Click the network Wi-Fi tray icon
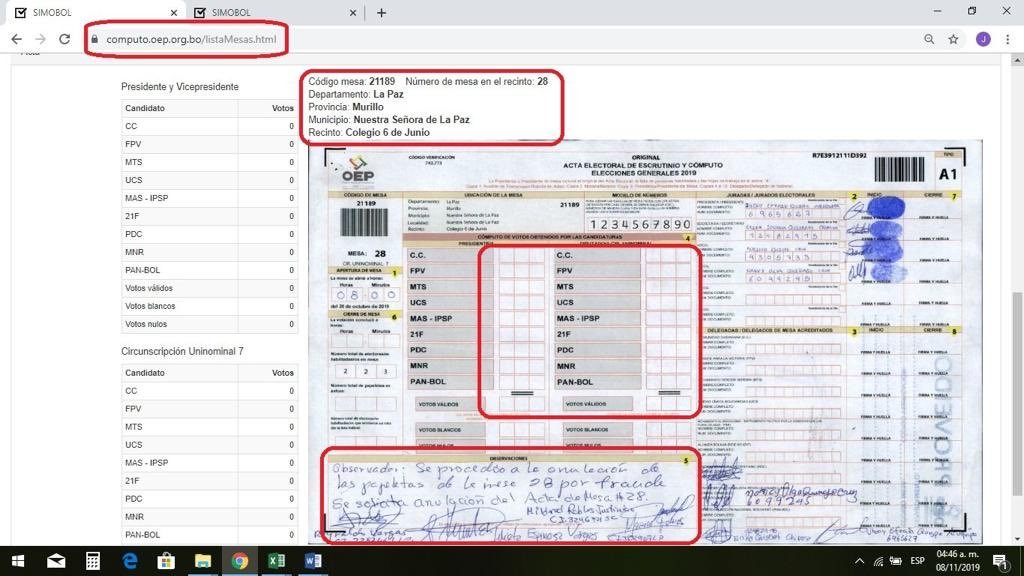 [878, 561]
